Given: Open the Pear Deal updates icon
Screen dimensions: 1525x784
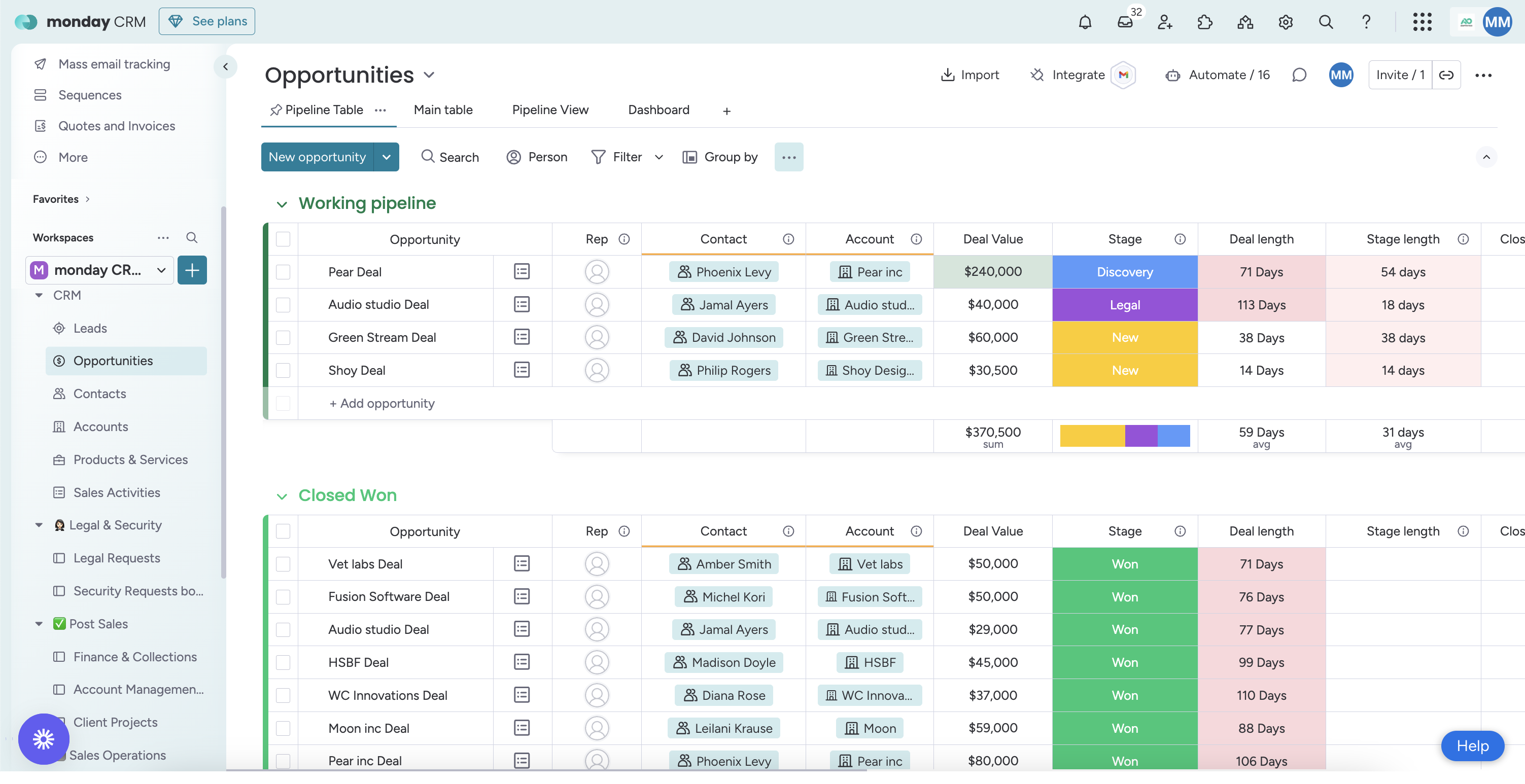Looking at the screenshot, I should (x=522, y=272).
